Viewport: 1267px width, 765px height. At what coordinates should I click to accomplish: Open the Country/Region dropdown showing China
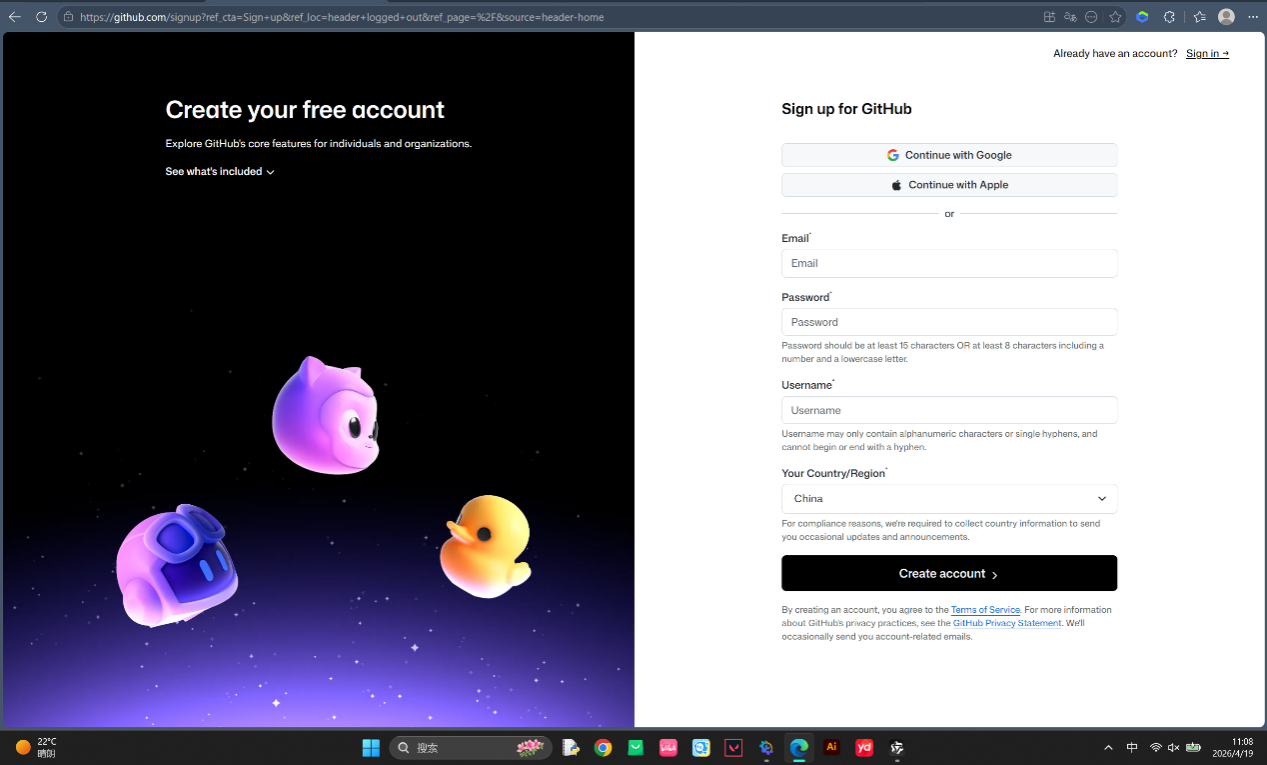(x=949, y=499)
